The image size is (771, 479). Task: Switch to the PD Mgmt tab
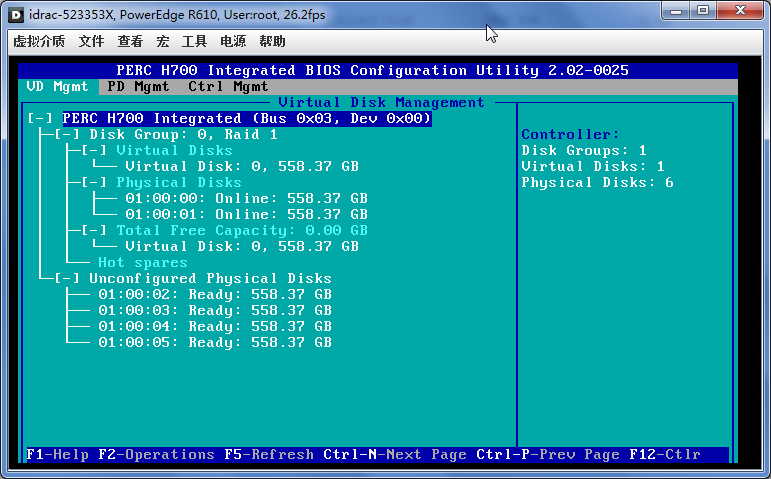138,87
